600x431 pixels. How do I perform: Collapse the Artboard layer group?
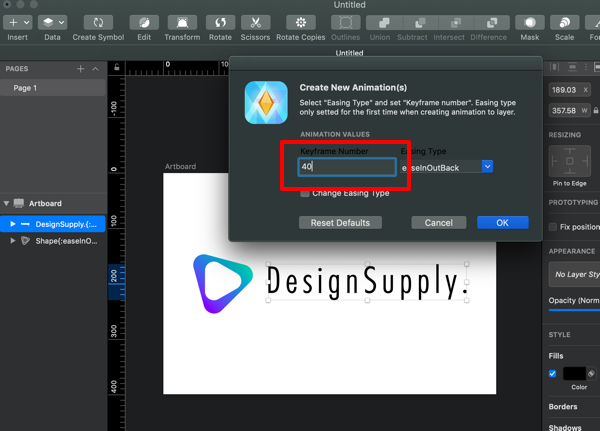pyautogui.click(x=6, y=203)
